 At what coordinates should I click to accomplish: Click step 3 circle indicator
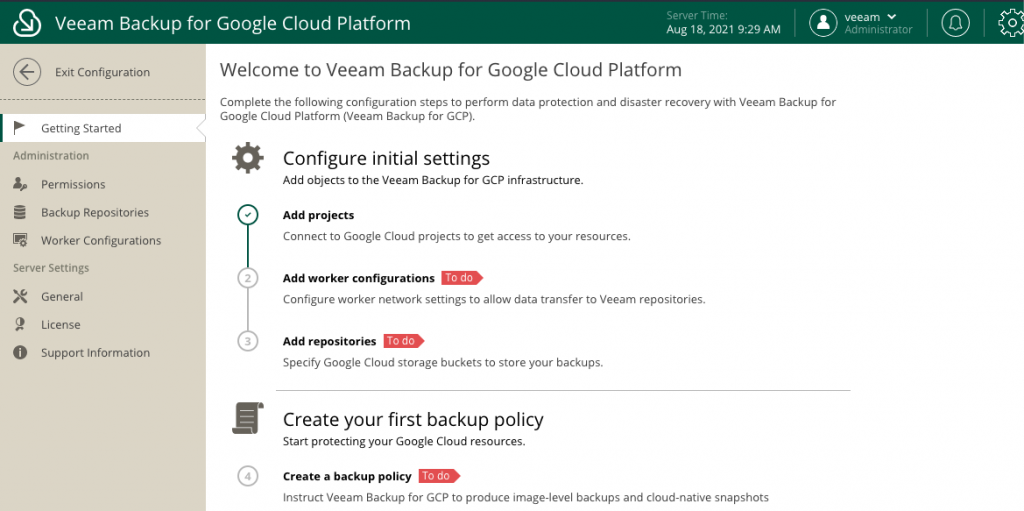(x=248, y=341)
